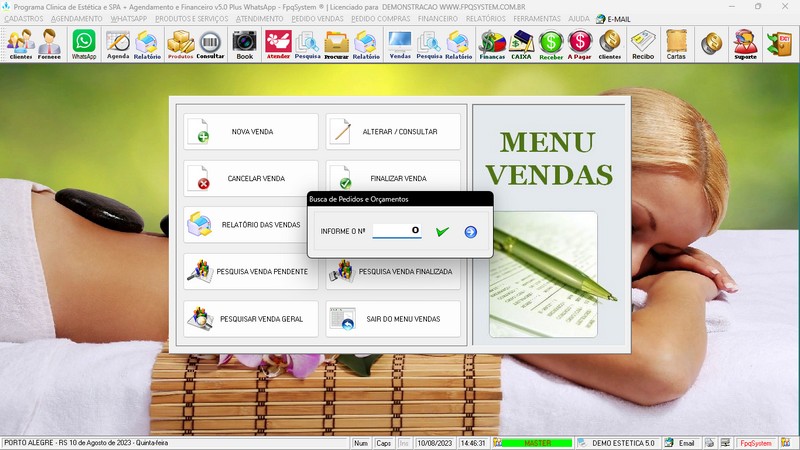Click the SAIR DO MENU VENDAS button
Screen dimensions: 800x450
point(393,319)
